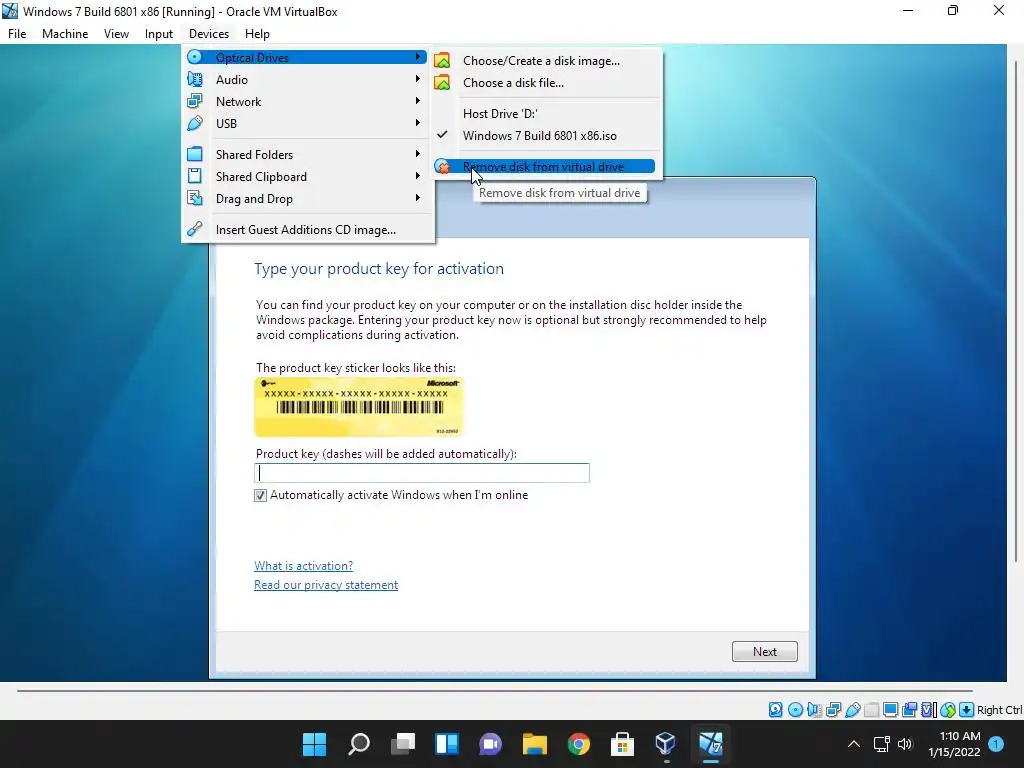Click the greyed shared folders status bar icon

tap(871, 709)
